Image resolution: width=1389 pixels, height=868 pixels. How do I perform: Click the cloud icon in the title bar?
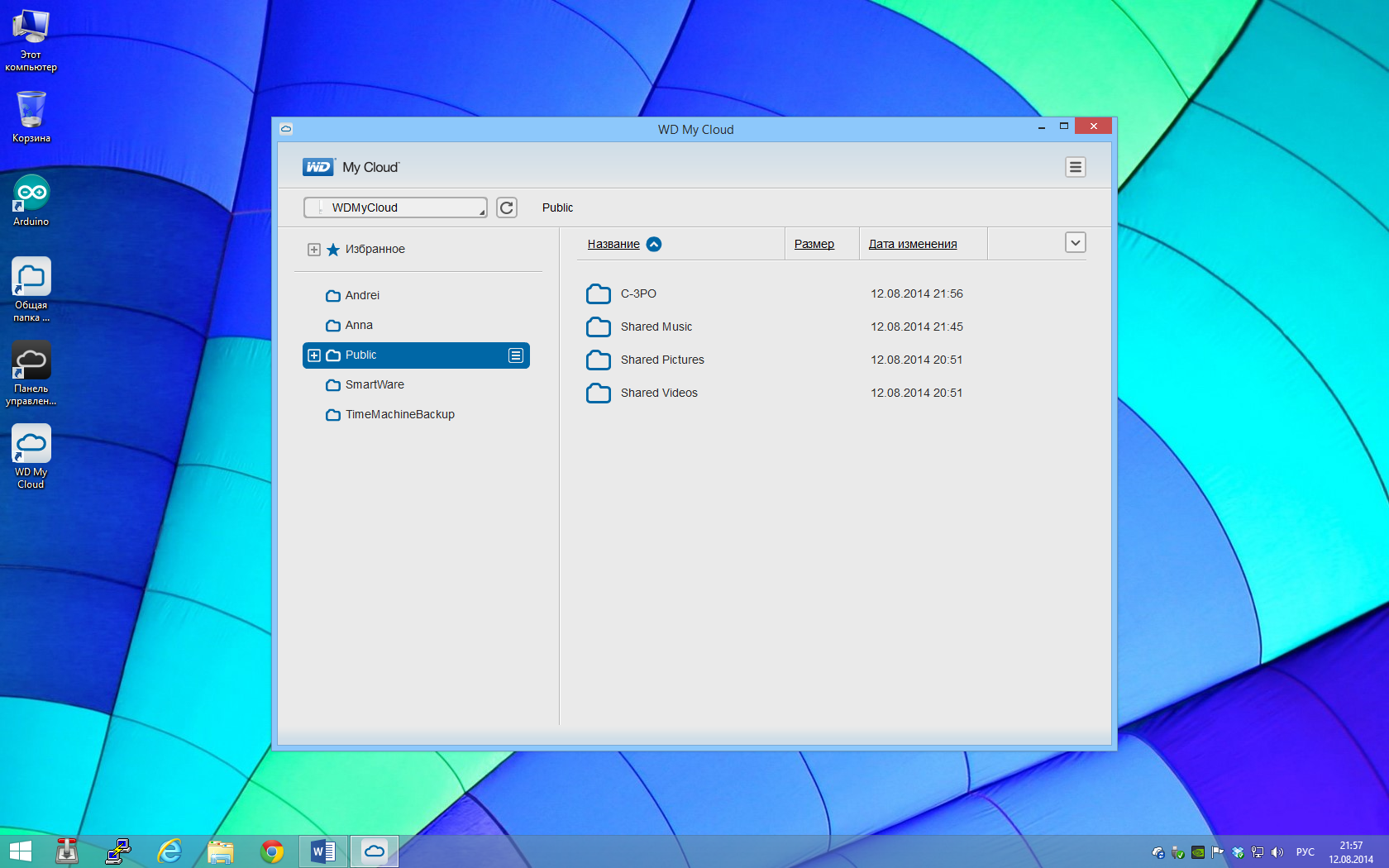click(x=286, y=129)
